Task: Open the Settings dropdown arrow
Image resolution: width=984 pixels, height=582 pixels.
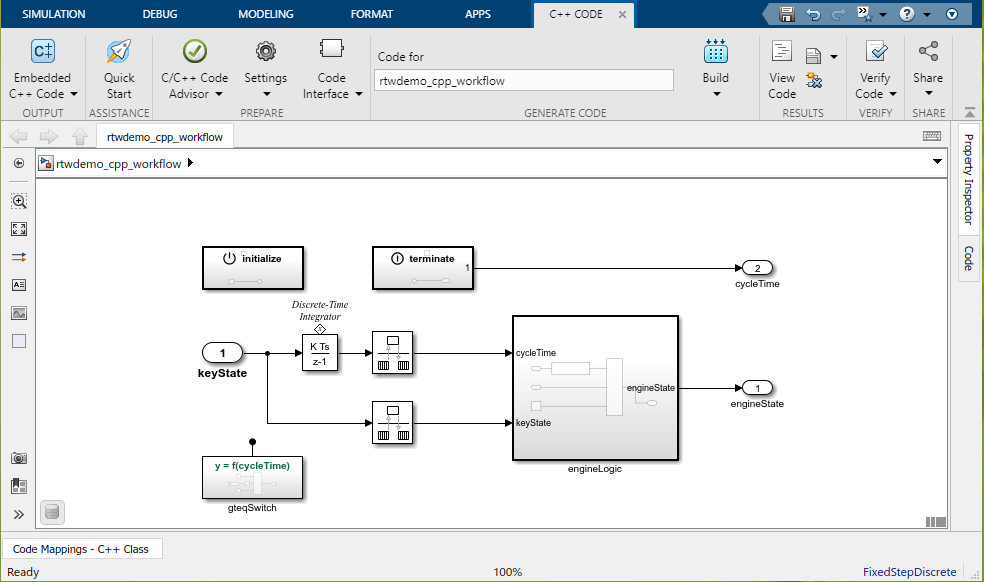Action: pos(267,94)
